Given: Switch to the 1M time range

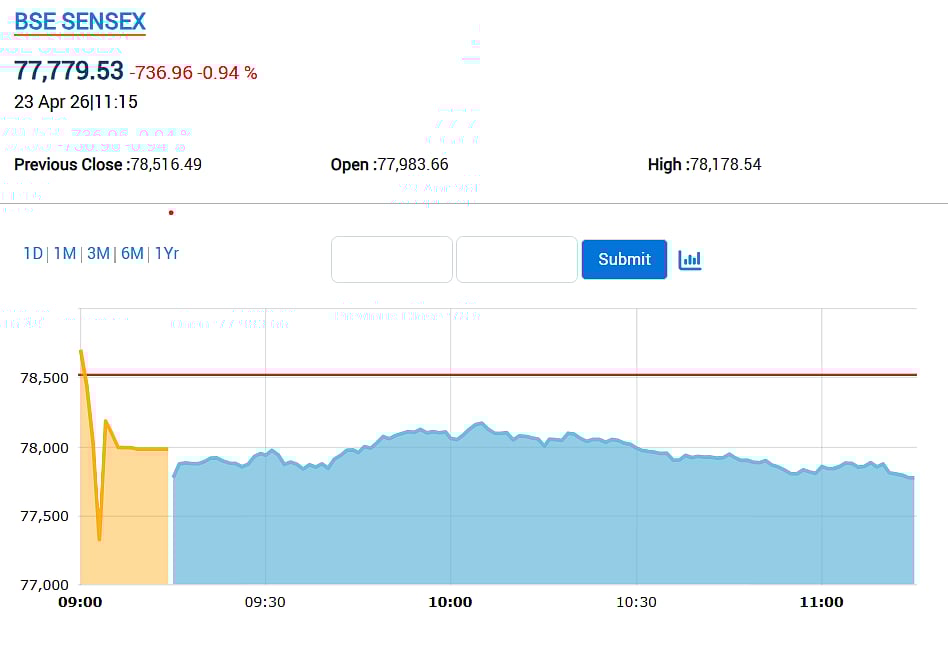Looking at the screenshot, I should click(x=65, y=254).
